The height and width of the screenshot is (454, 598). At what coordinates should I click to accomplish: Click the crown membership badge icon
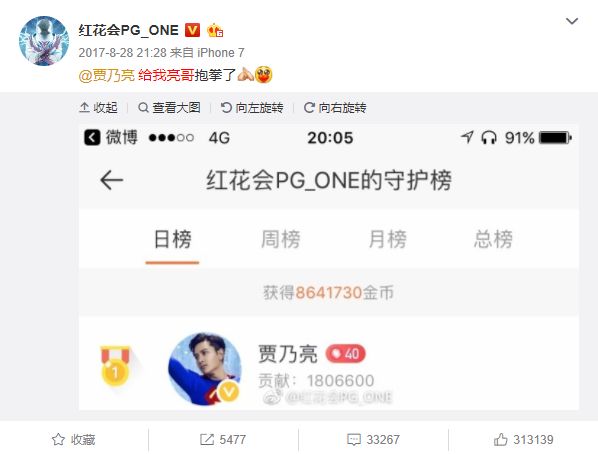pyautogui.click(x=215, y=31)
